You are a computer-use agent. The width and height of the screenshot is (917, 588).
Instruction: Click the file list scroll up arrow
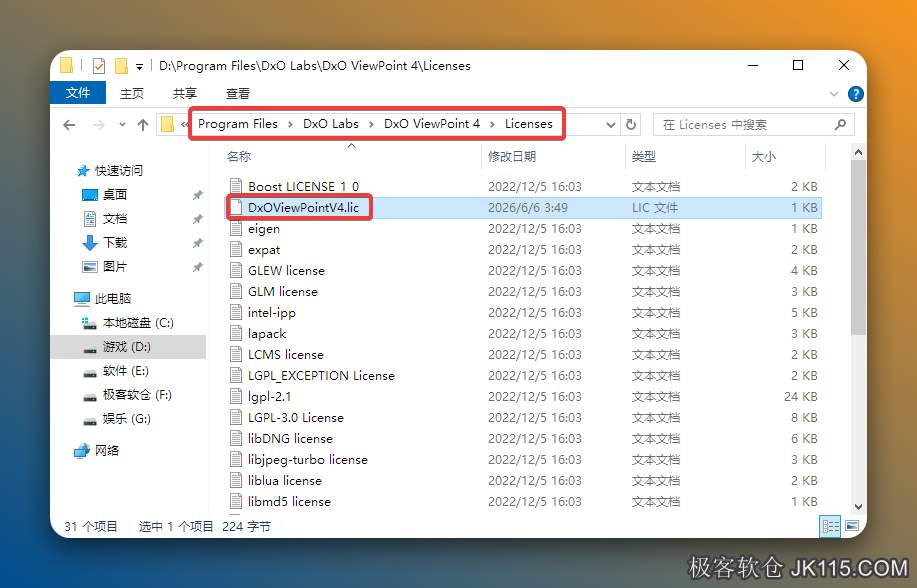pyautogui.click(x=858, y=153)
